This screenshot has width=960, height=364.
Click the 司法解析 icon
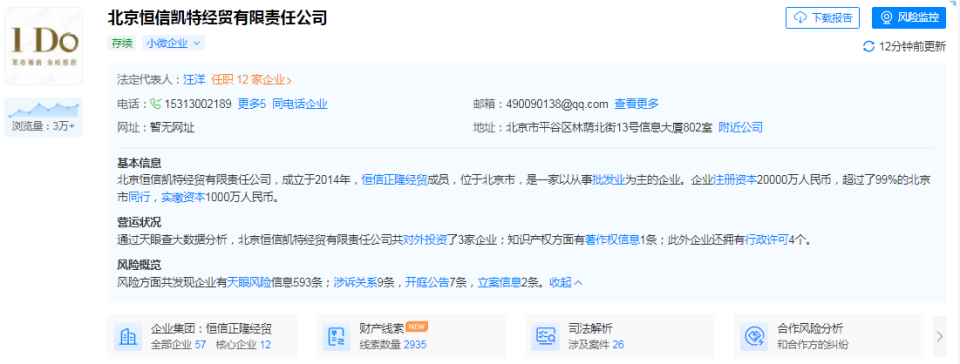(x=546, y=336)
